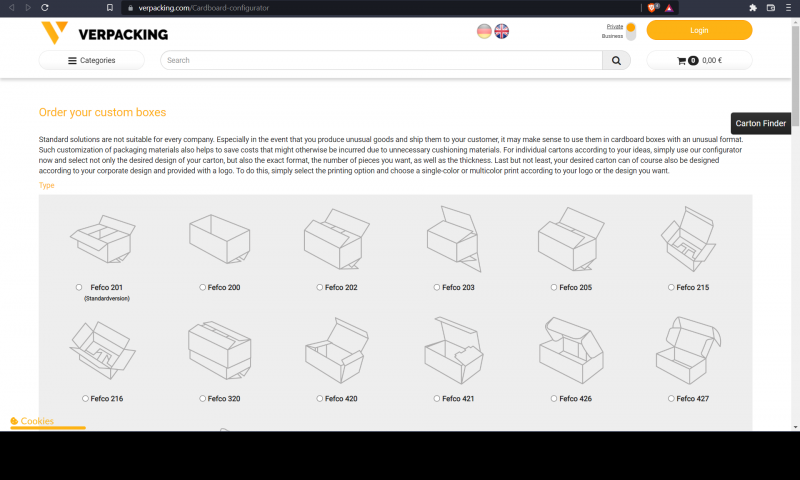The height and width of the screenshot is (480, 800).
Task: Select the Fefco 216 radio button
Action: pyautogui.click(x=85, y=398)
